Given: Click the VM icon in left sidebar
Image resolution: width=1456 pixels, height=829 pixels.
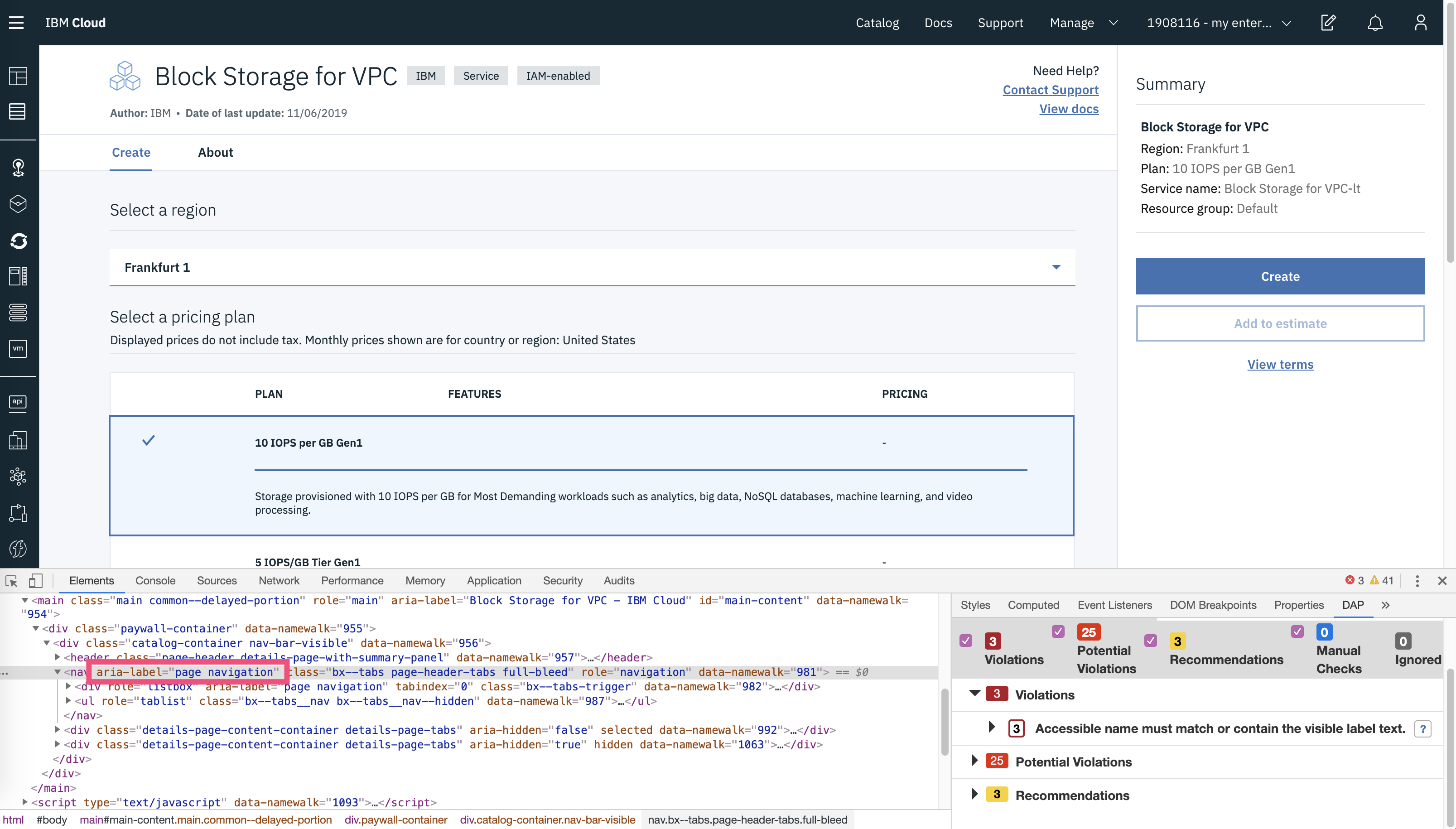Looking at the screenshot, I should coord(18,348).
